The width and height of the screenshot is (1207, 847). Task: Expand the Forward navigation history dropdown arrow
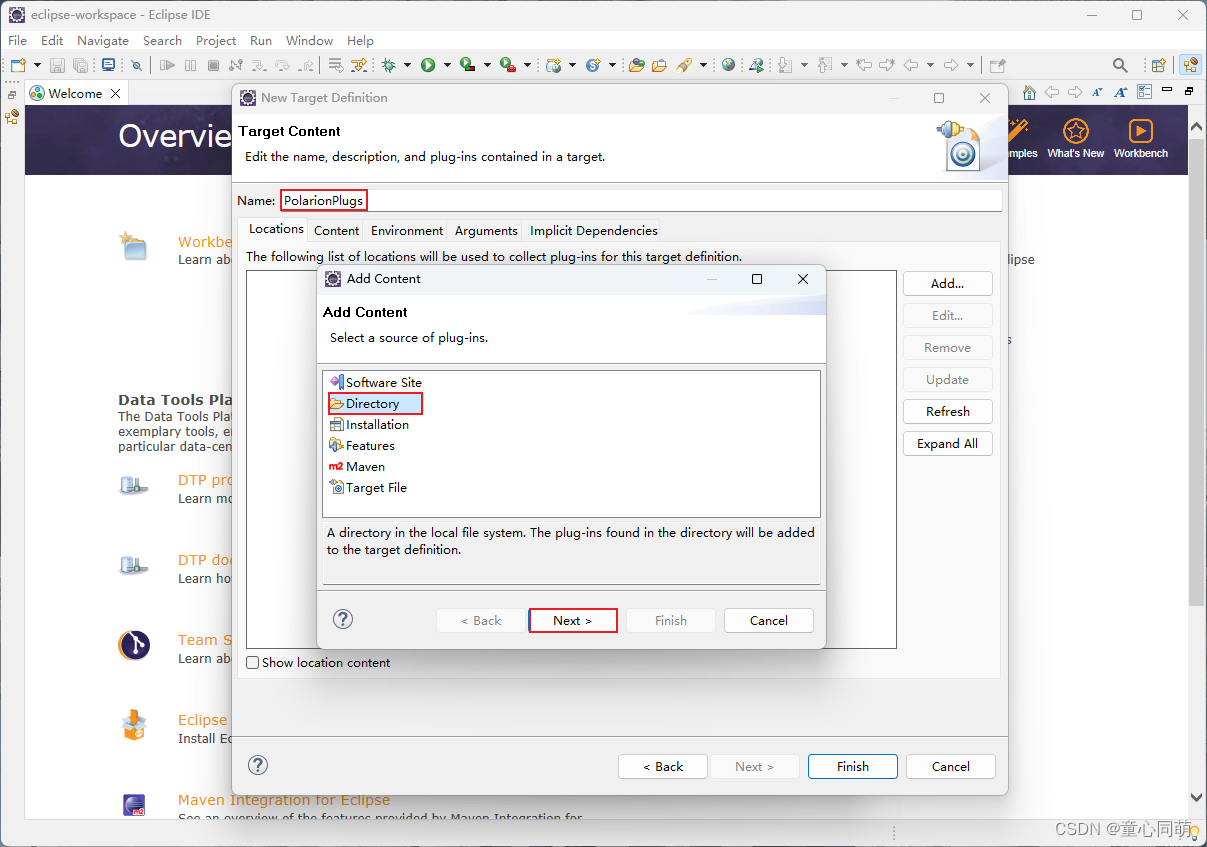[970, 65]
